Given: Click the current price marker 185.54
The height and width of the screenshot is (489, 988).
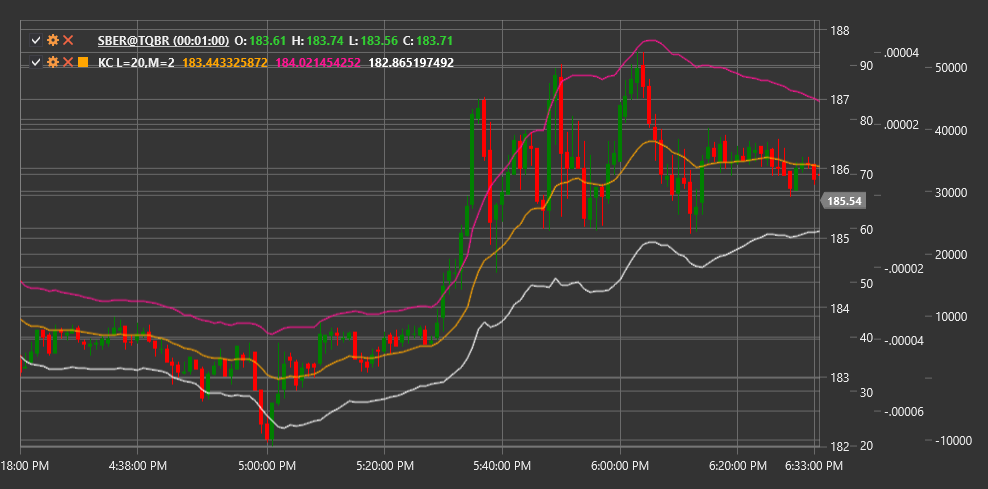Looking at the screenshot, I should [844, 202].
